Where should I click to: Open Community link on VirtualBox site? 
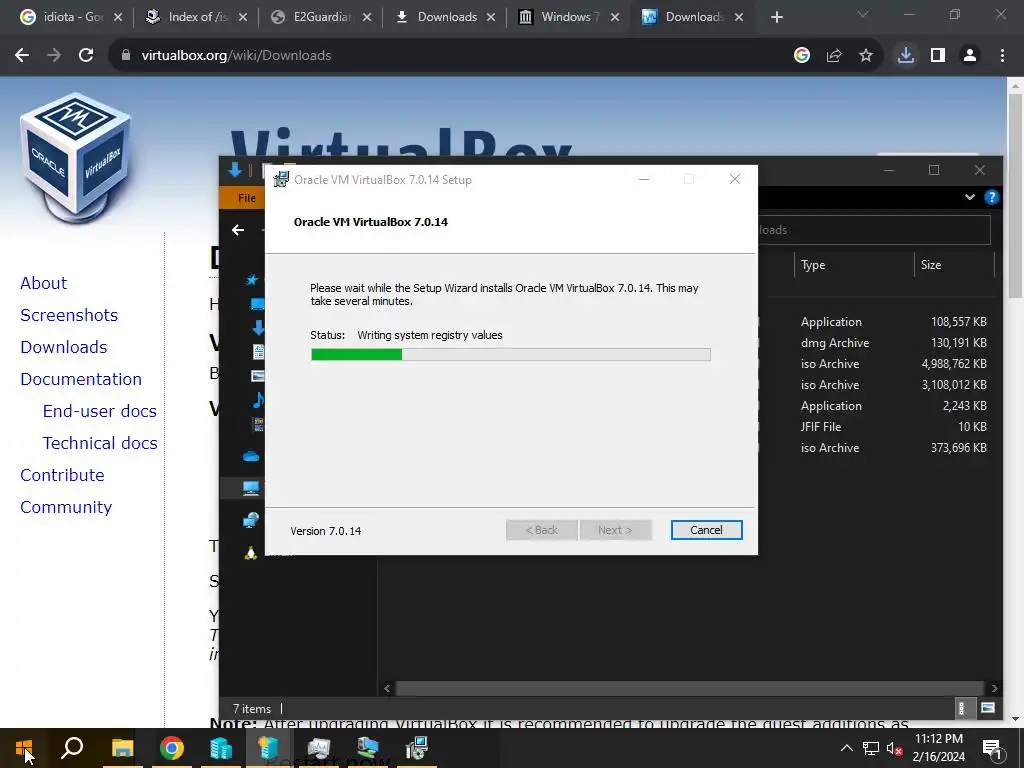(66, 507)
